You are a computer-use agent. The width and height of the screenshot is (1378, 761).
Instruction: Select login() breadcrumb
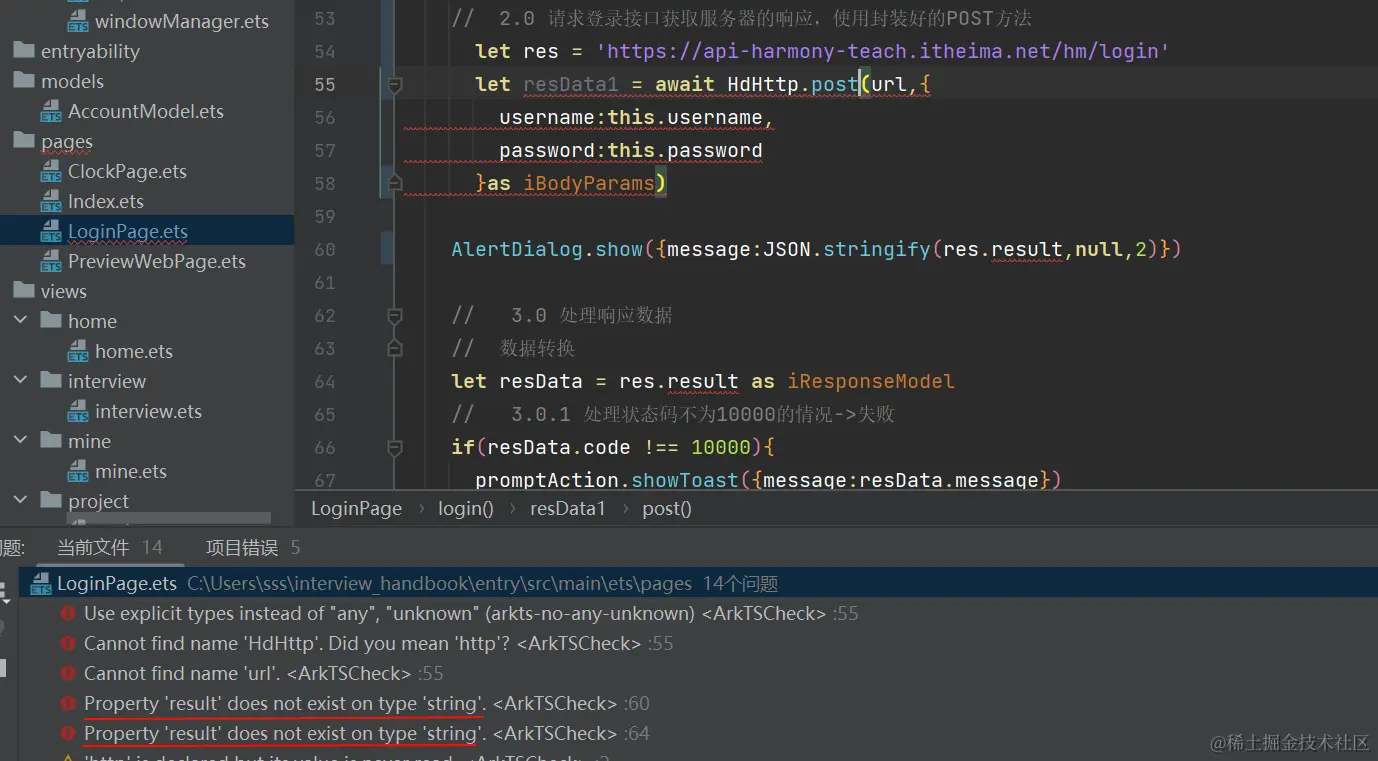466,508
